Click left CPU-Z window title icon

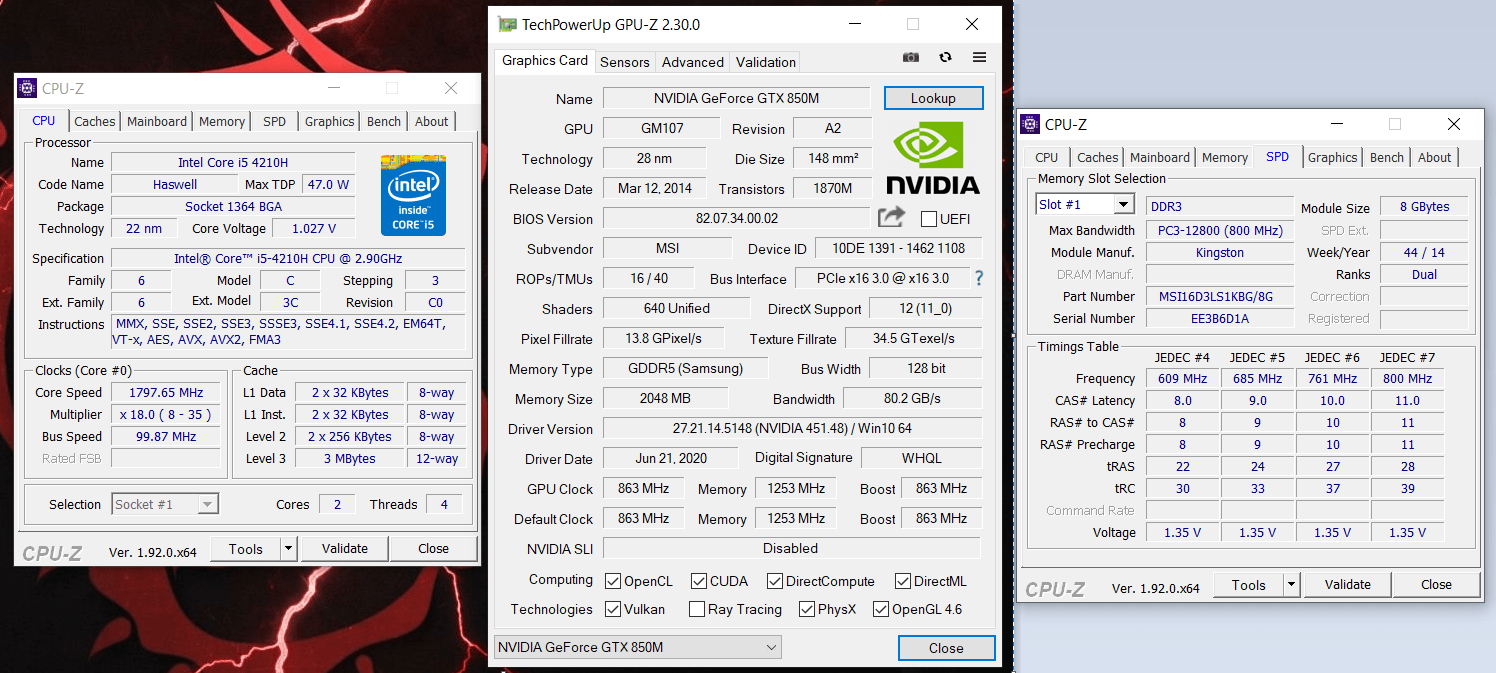(28, 88)
